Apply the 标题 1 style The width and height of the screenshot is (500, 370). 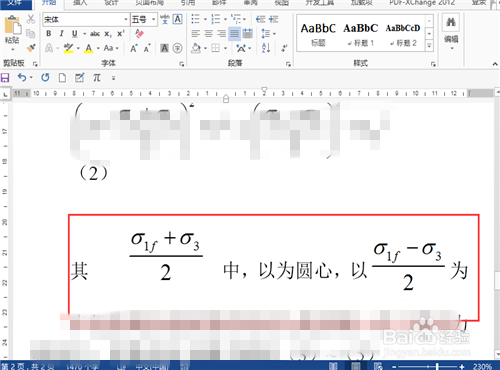click(361, 34)
